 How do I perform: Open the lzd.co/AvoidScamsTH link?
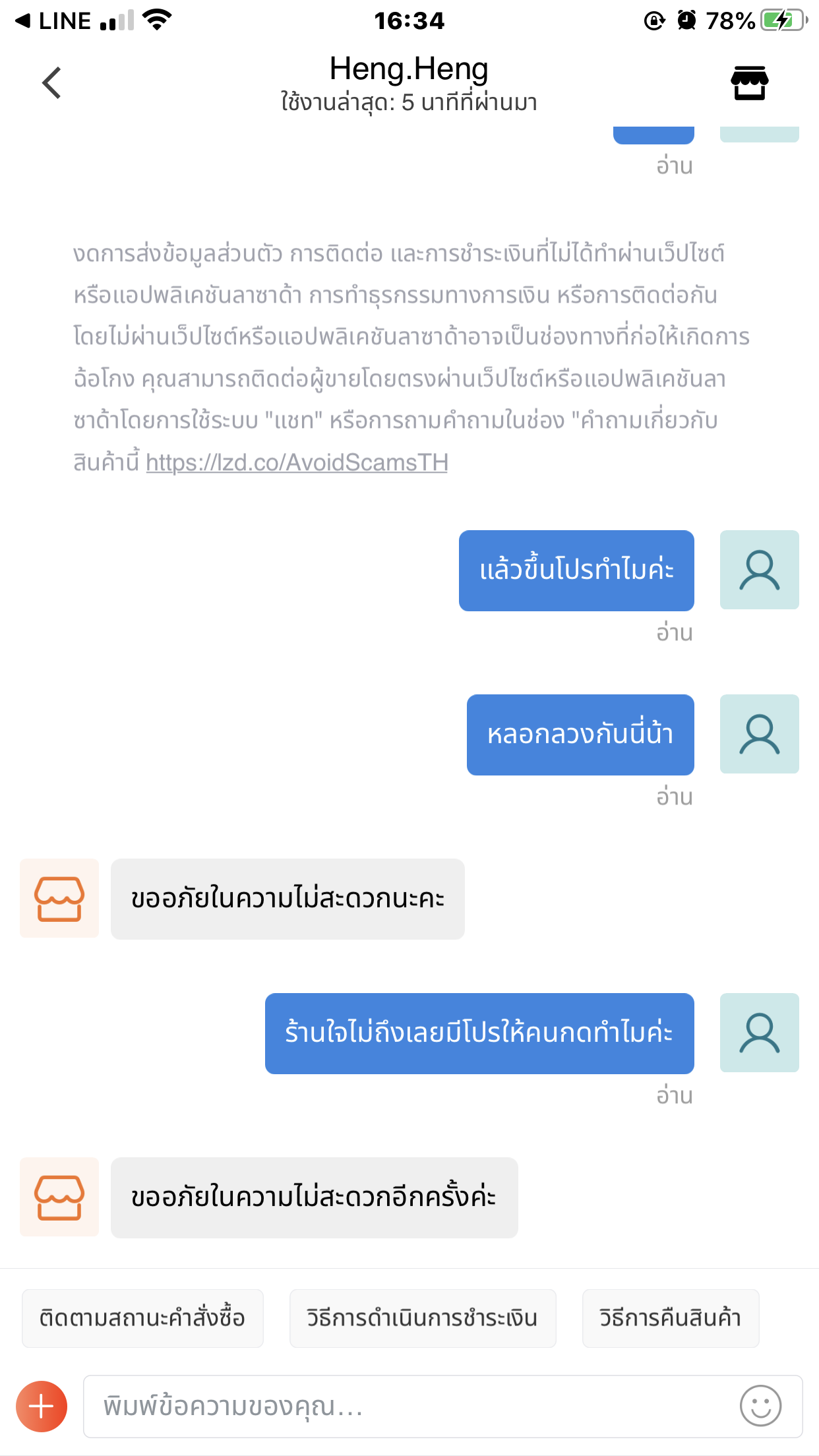297,463
